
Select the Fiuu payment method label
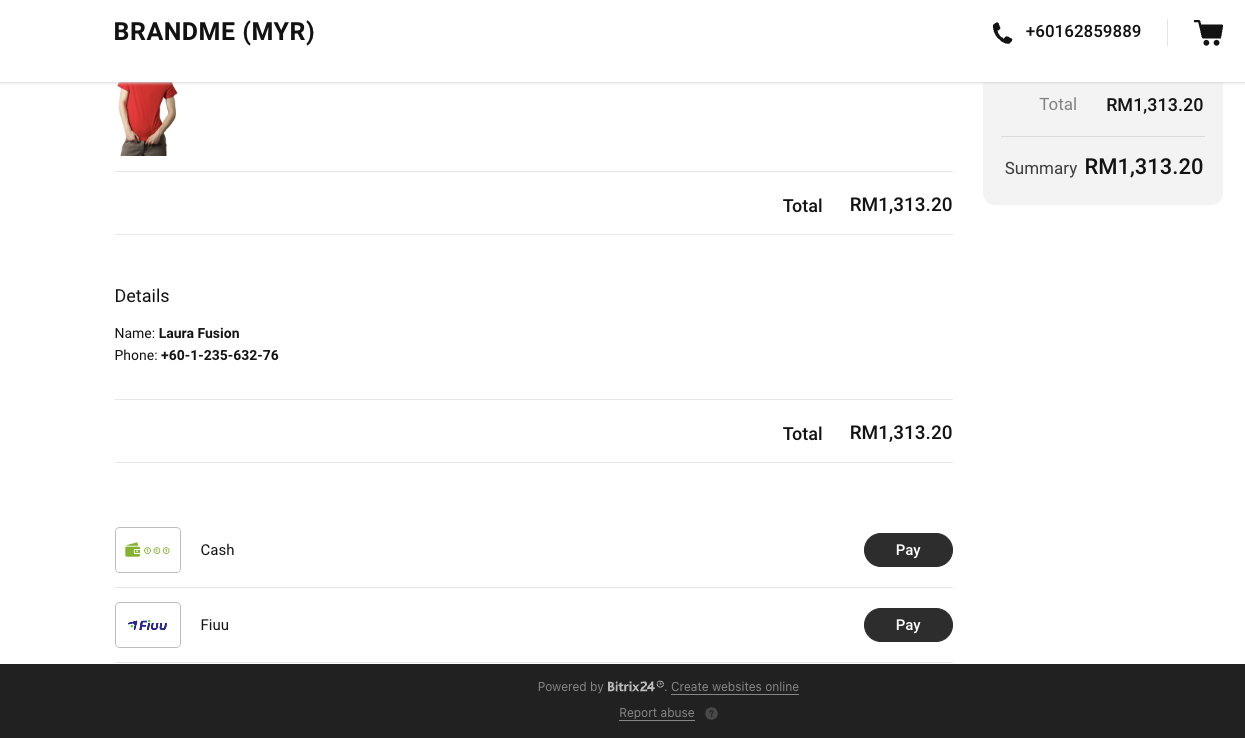(215, 625)
